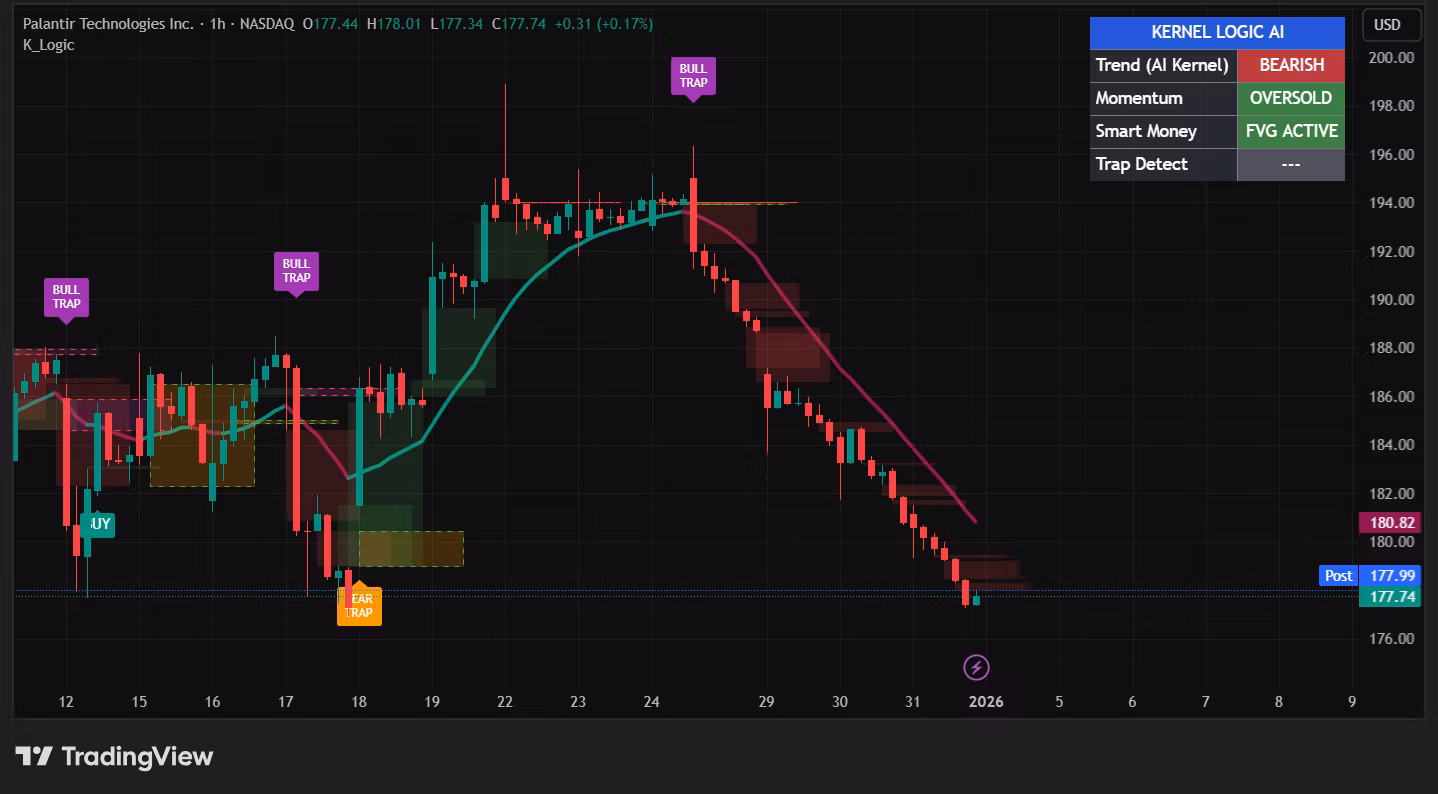Click the Trap Detect dashes value cell
Viewport: 1438px width, 794px height.
click(x=1291, y=164)
